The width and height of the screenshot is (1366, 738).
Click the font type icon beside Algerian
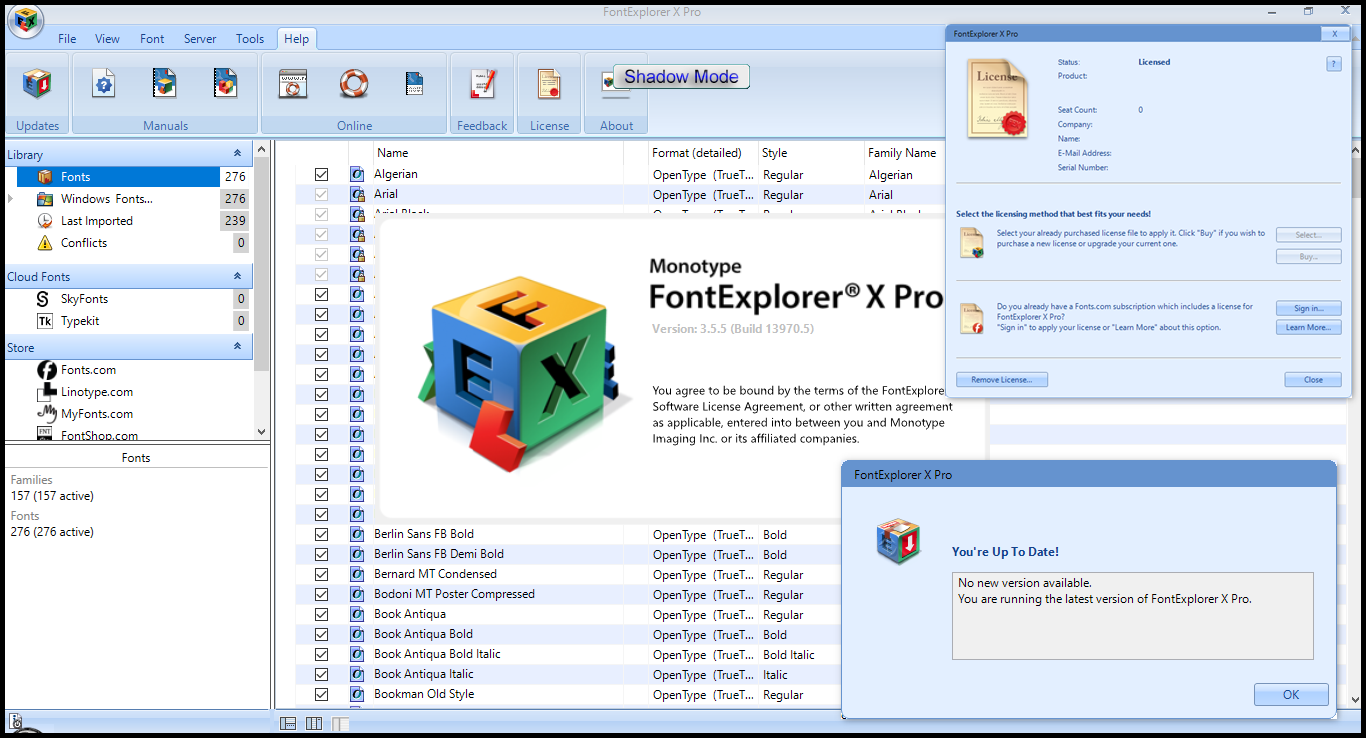pyautogui.click(x=357, y=174)
